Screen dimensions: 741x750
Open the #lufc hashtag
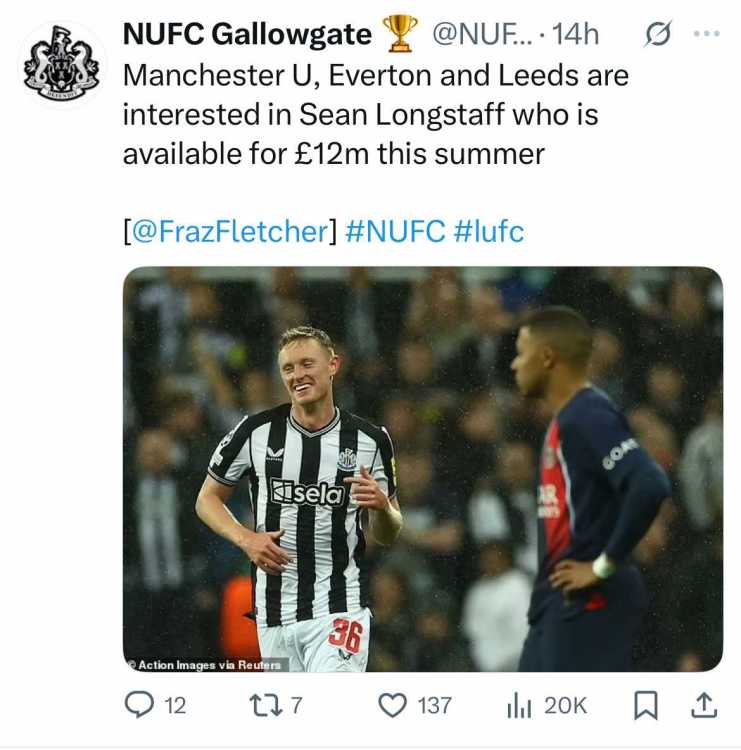pyautogui.click(x=488, y=231)
